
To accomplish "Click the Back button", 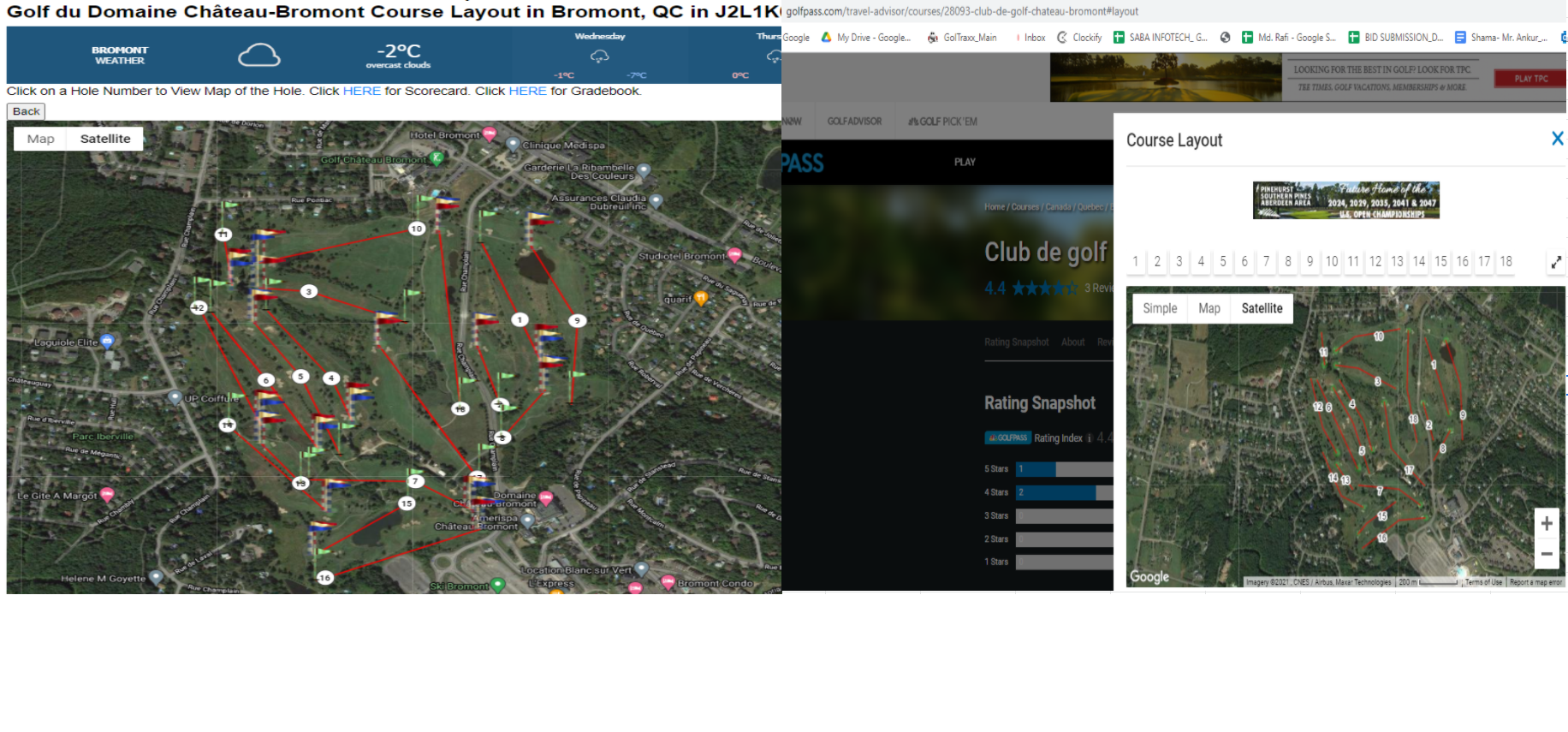I will 26,111.
